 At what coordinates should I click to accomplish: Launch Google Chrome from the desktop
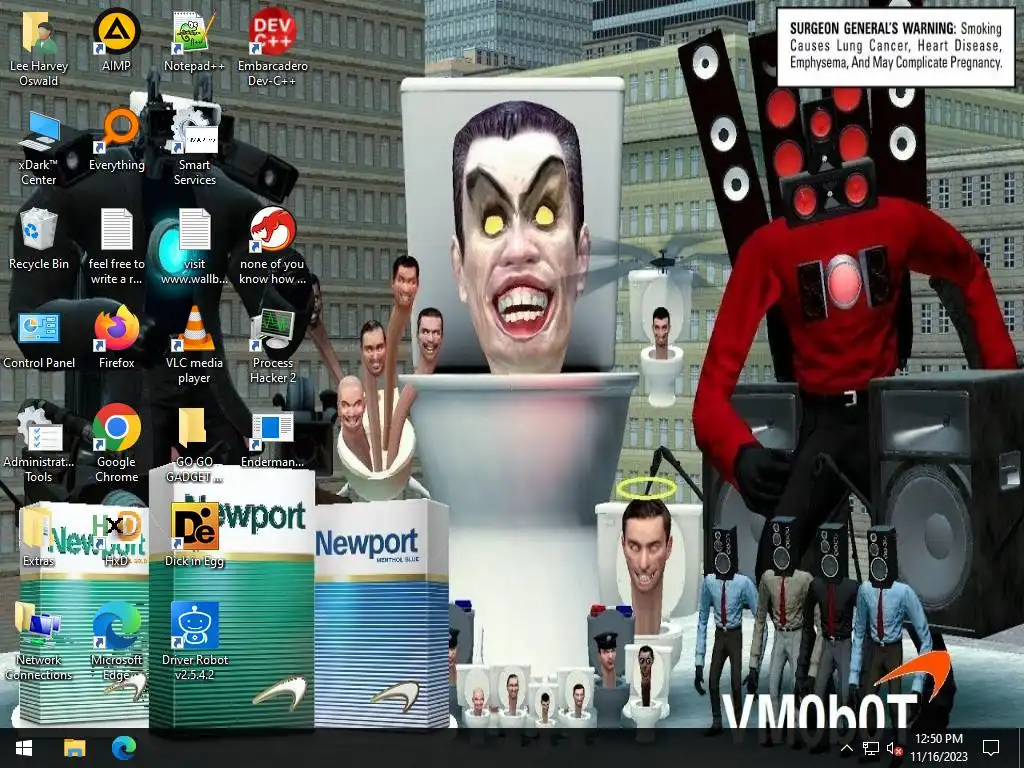click(x=116, y=444)
